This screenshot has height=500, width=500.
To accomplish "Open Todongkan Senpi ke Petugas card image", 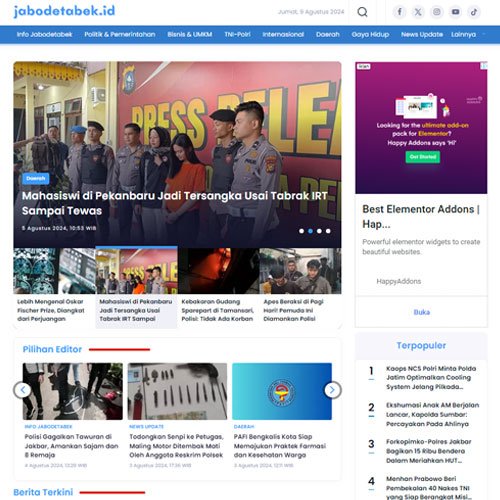I will pos(177,391).
